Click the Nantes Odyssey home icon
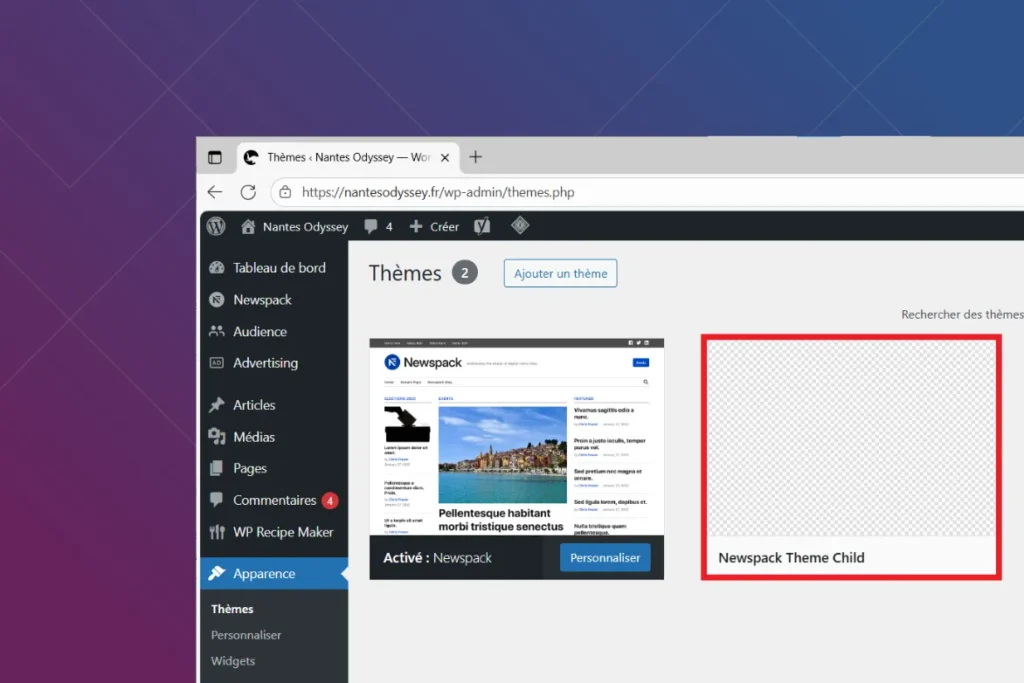Image resolution: width=1024 pixels, height=683 pixels. [x=248, y=227]
